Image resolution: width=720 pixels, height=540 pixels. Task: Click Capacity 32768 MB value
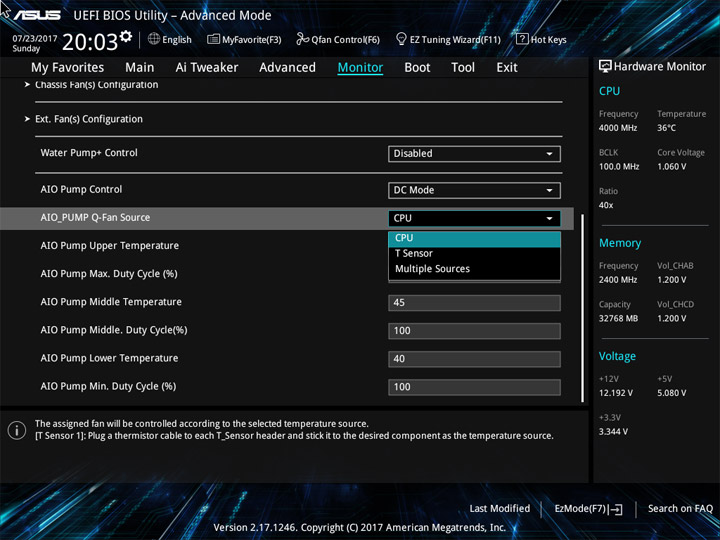point(619,318)
